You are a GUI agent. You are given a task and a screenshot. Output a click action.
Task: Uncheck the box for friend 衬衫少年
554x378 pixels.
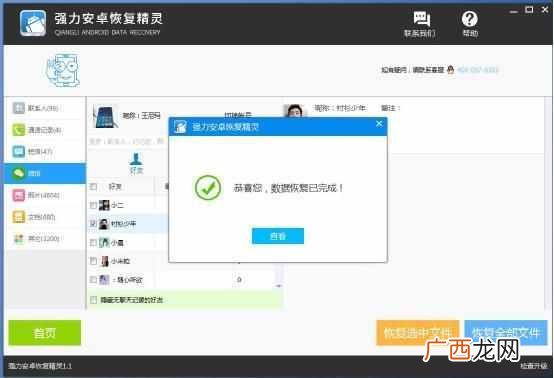[x=93, y=223]
